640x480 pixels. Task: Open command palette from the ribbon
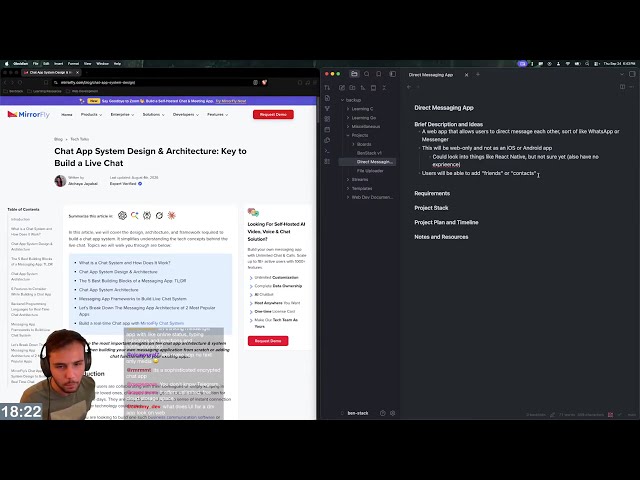coord(327,151)
